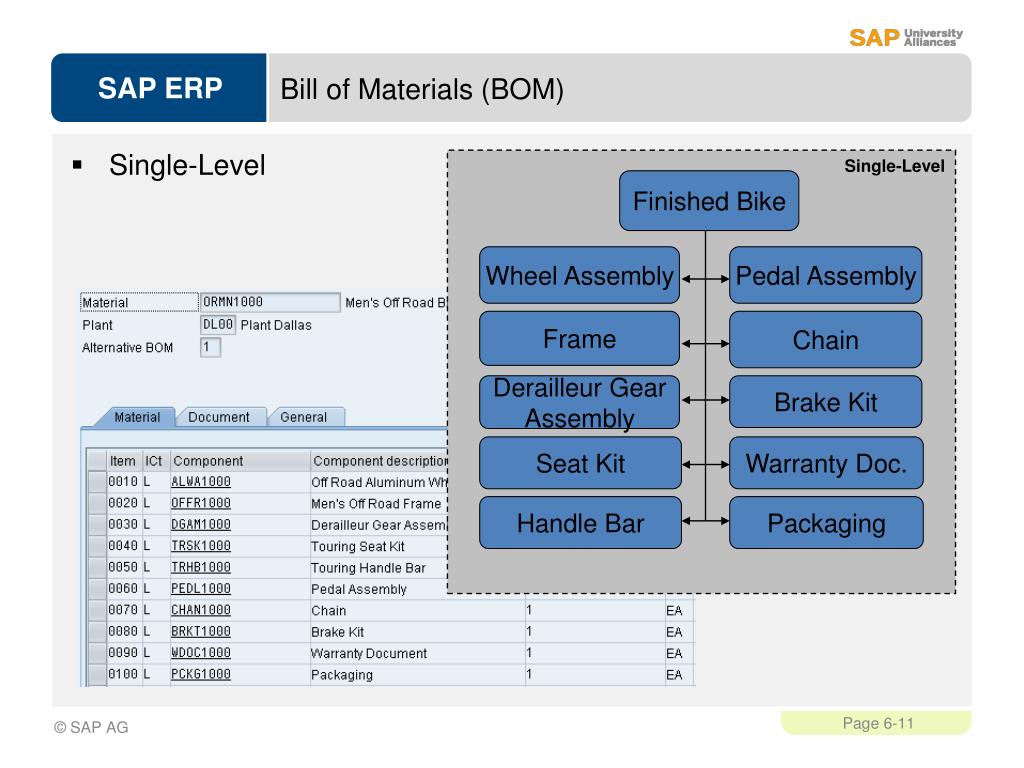This screenshot has height=768, width=1024.
Task: Open component link ALWA1000
Action: pyautogui.click(x=201, y=482)
